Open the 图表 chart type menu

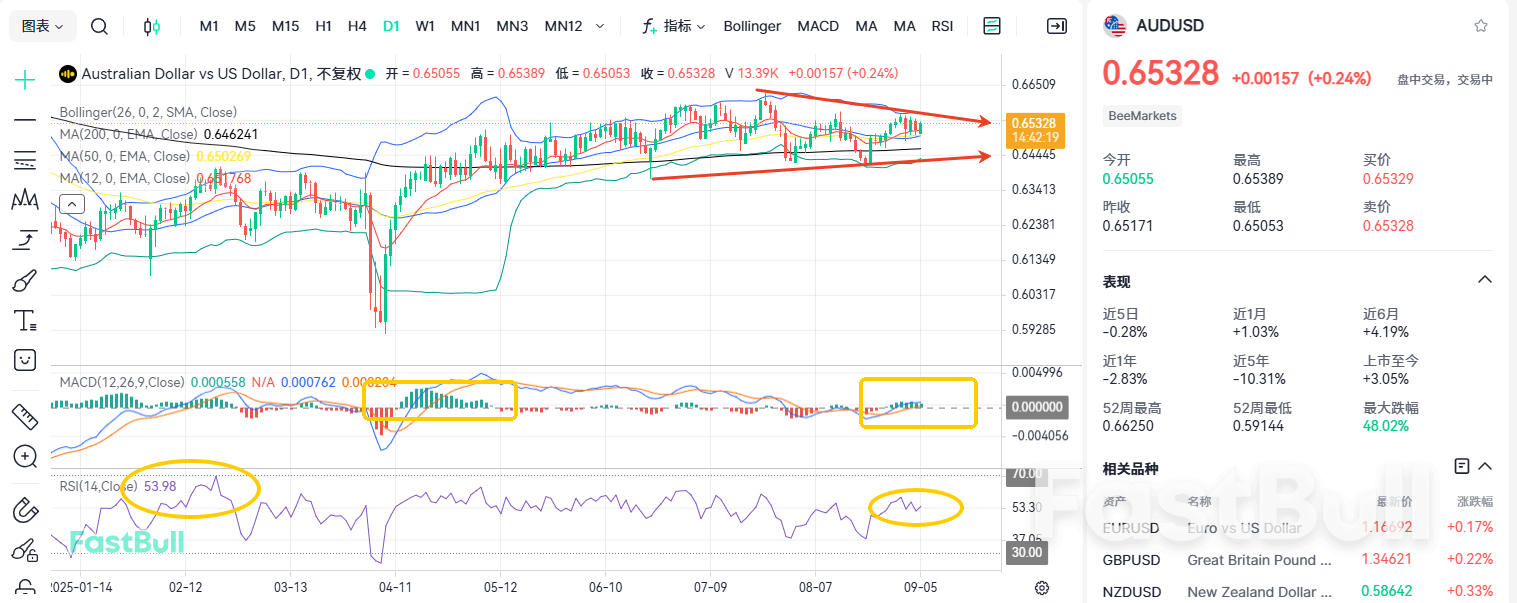(40, 25)
